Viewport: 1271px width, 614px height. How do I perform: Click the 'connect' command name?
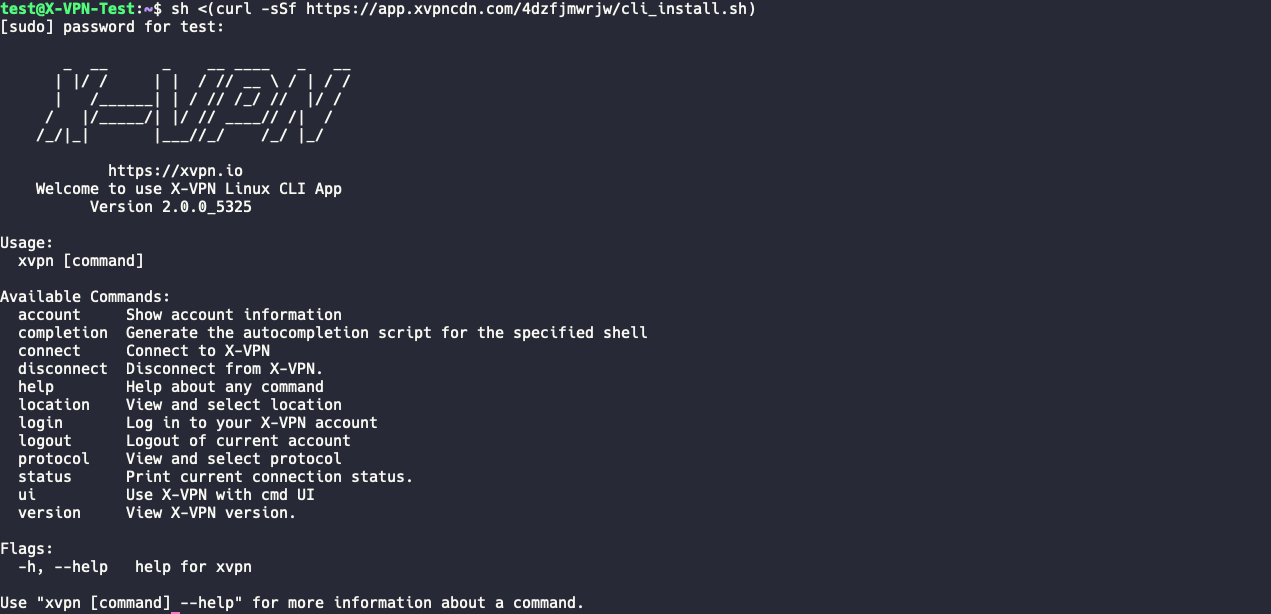(49, 351)
